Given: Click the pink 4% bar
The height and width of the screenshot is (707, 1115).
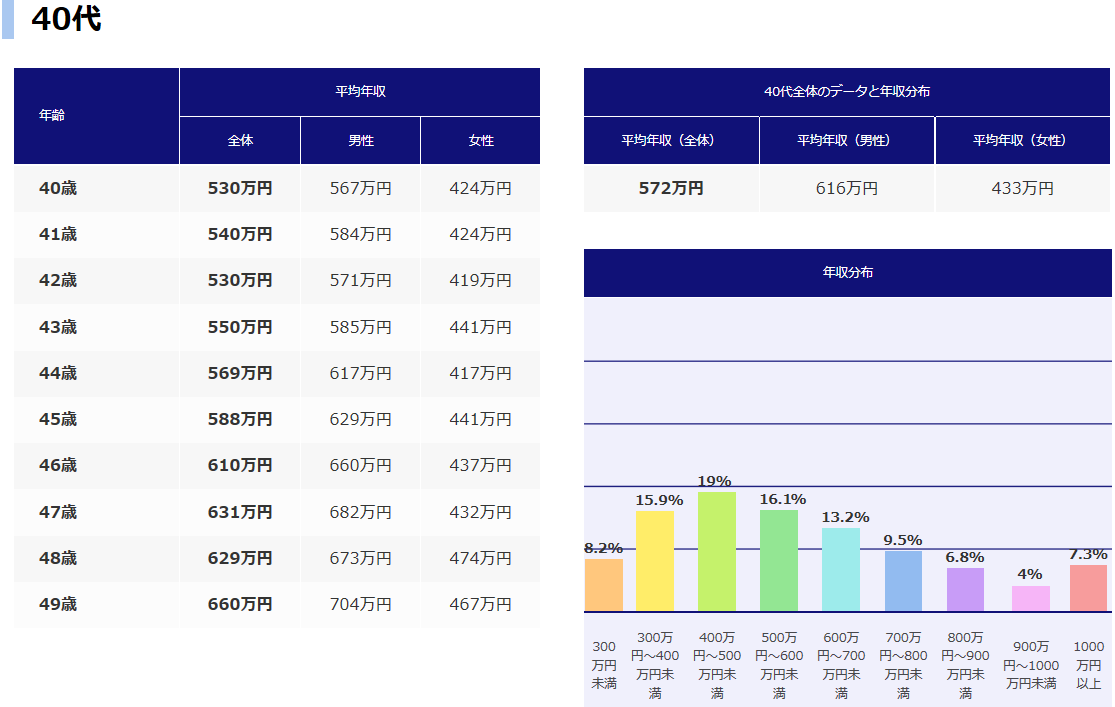Looking at the screenshot, I should click(1030, 598).
